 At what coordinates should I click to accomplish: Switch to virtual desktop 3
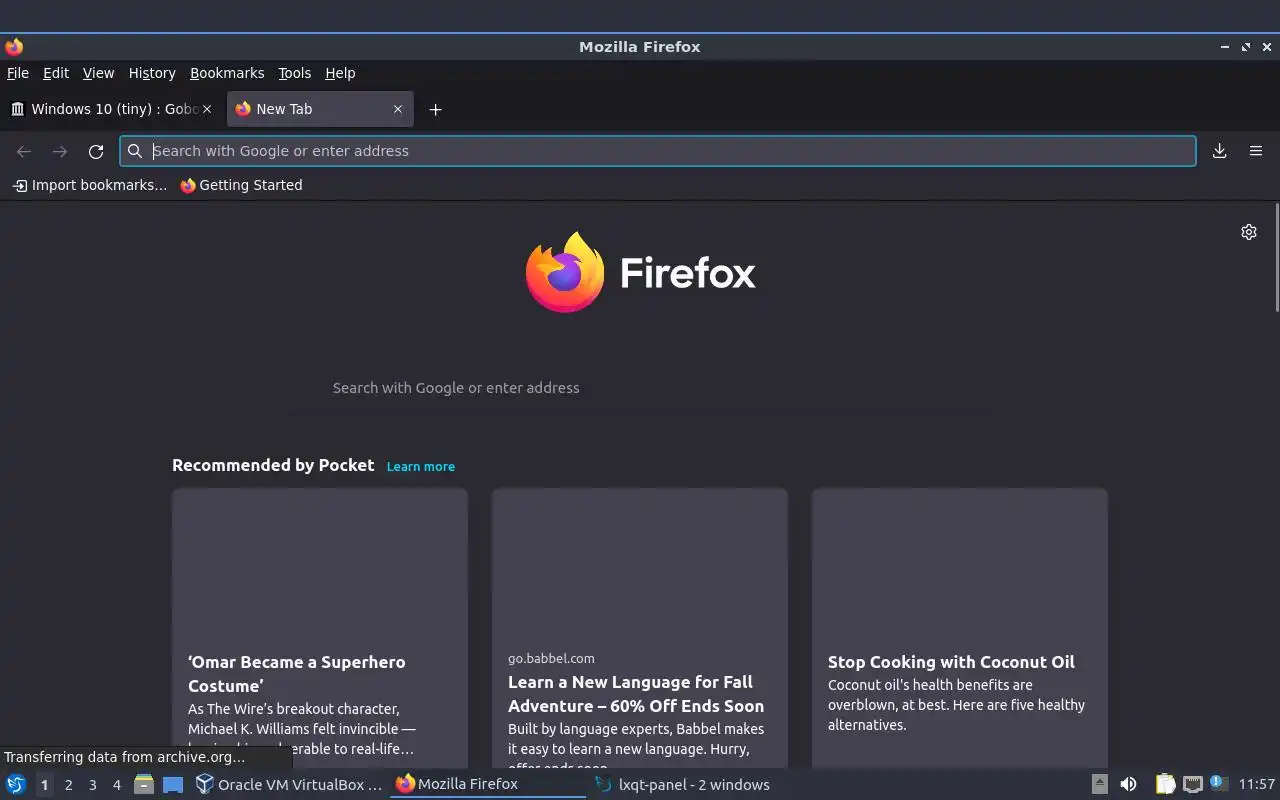point(92,785)
